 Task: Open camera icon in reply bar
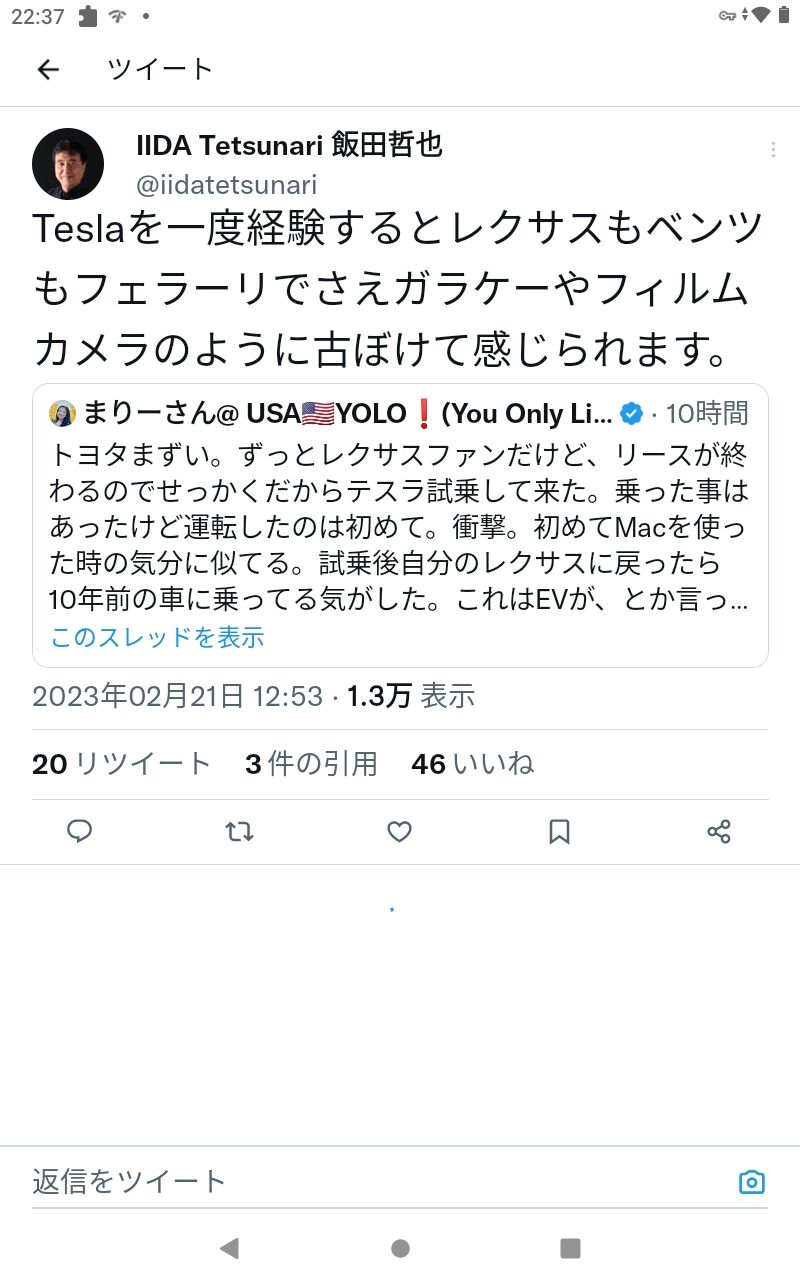pyautogui.click(x=752, y=1182)
